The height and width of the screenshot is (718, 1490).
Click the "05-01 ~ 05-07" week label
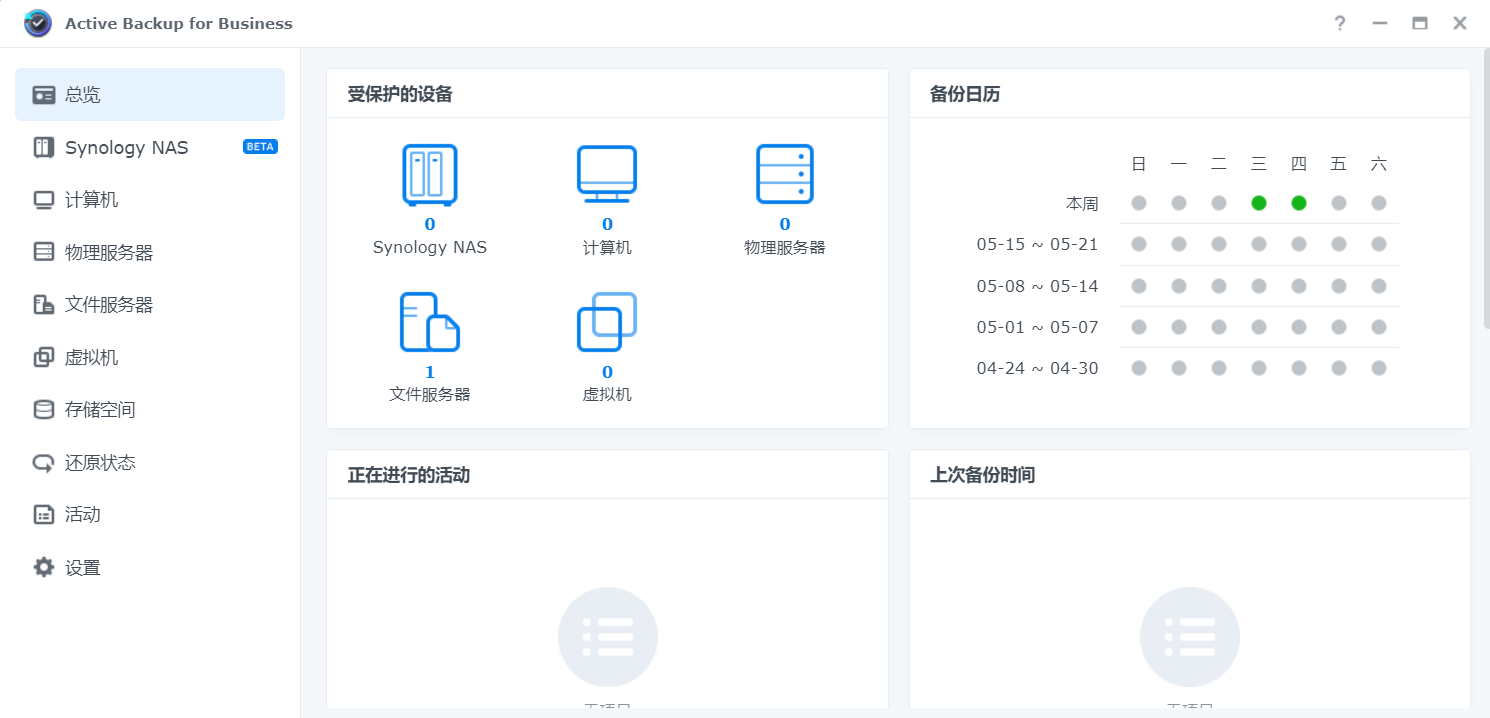pyautogui.click(x=1038, y=327)
